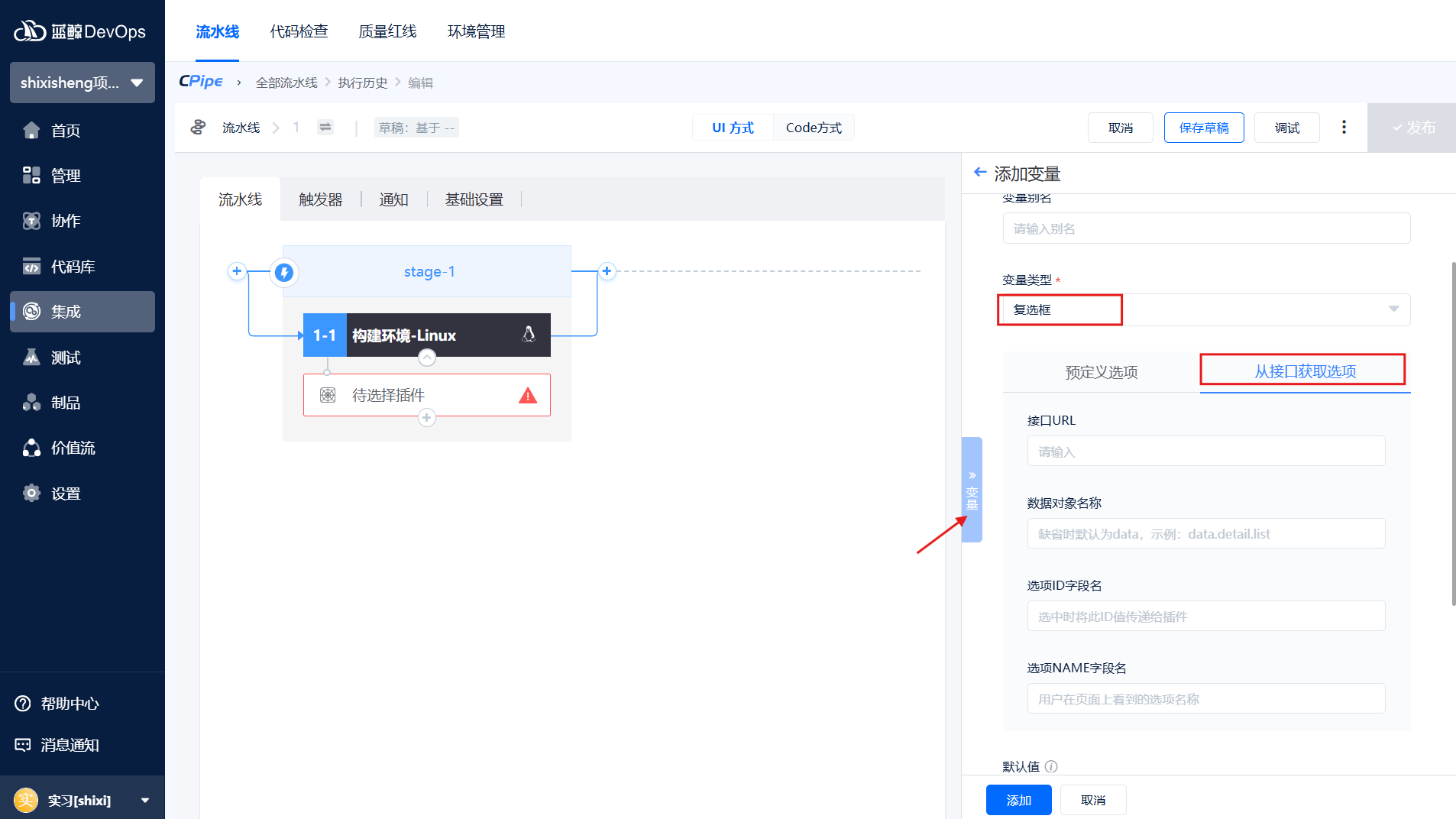Open the three-dot more options menu
1456x819 pixels.
click(1344, 128)
